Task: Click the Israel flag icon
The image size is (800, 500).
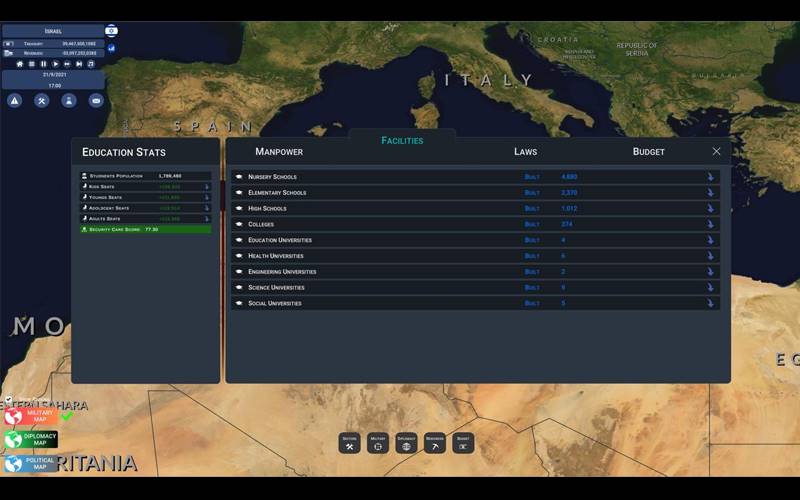Action: coord(111,31)
